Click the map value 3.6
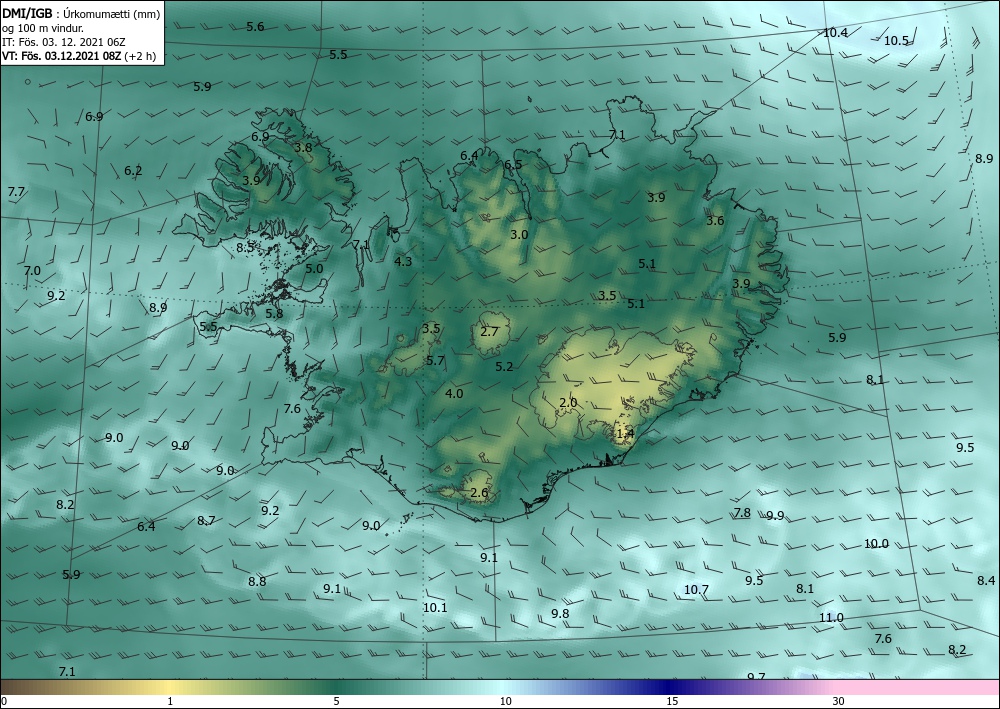The width and height of the screenshot is (1000, 709). pyautogui.click(x=715, y=221)
